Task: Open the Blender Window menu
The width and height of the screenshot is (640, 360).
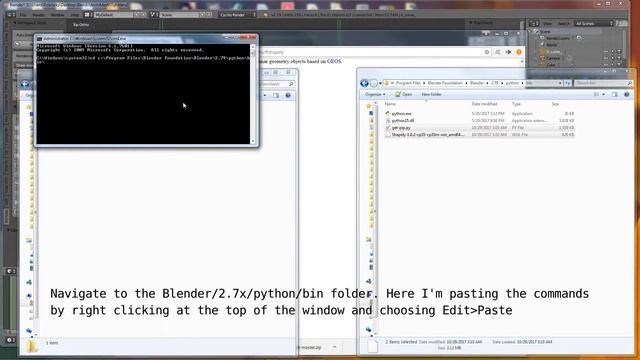Action: (58, 15)
